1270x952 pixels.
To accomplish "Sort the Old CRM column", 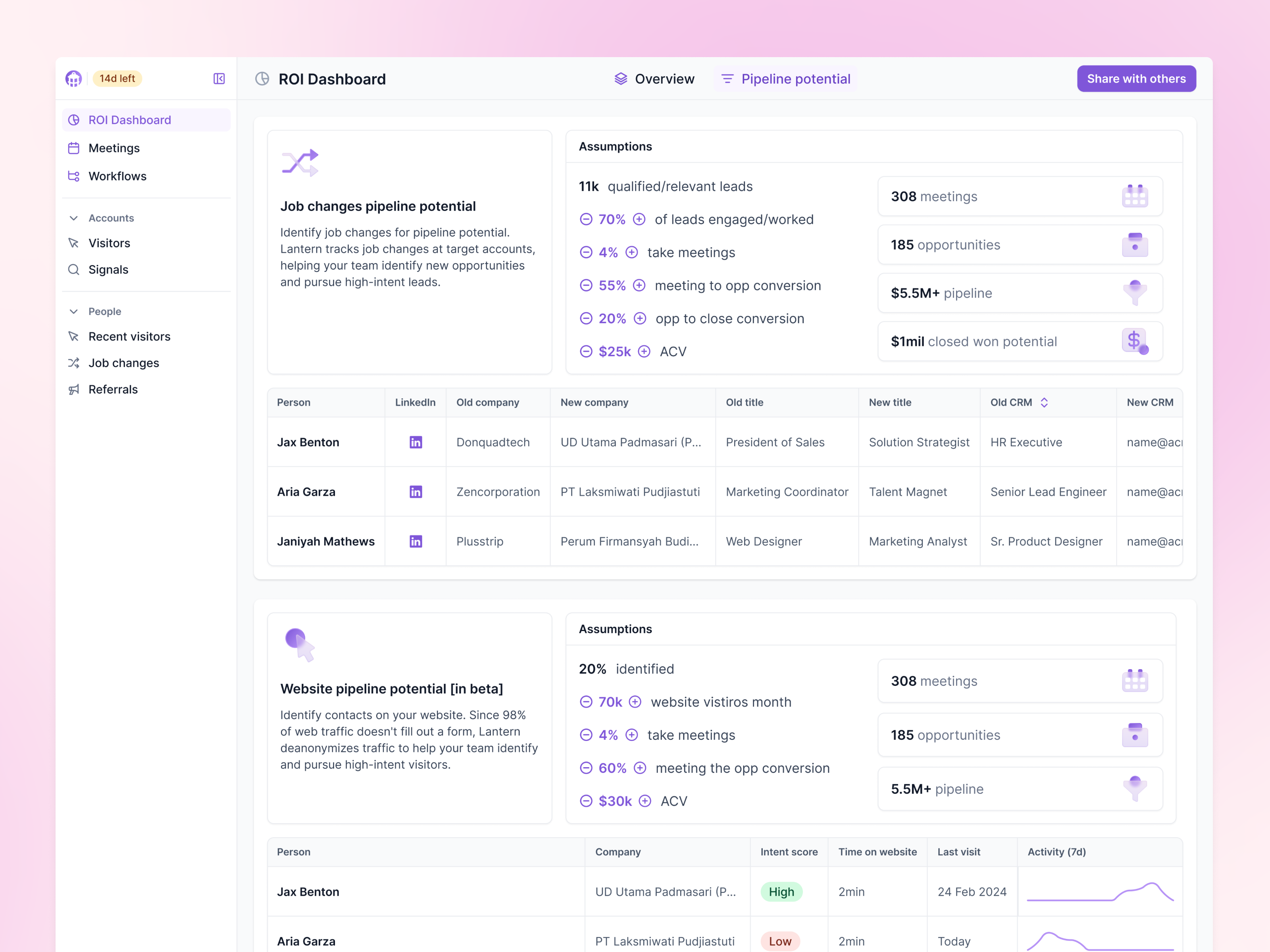I will click(x=1045, y=402).
